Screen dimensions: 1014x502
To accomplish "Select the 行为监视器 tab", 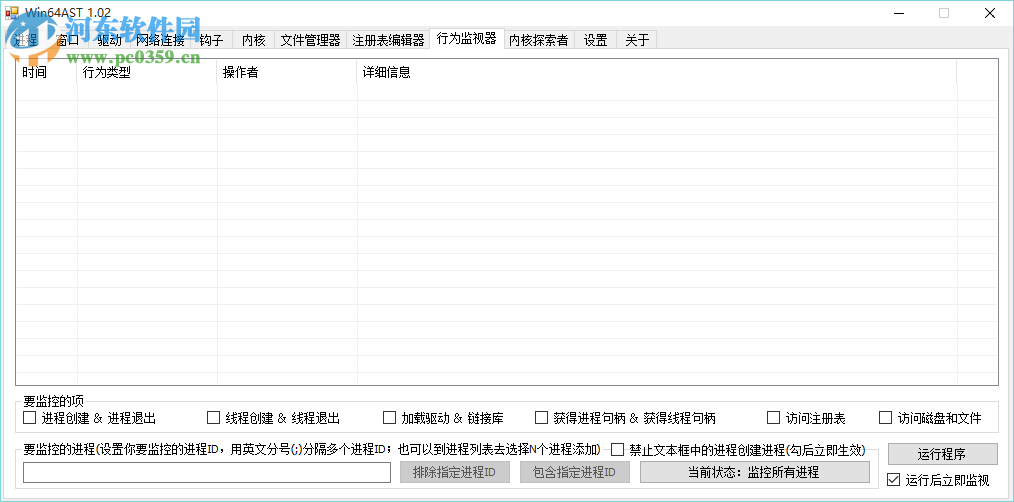I will click(x=467, y=38).
